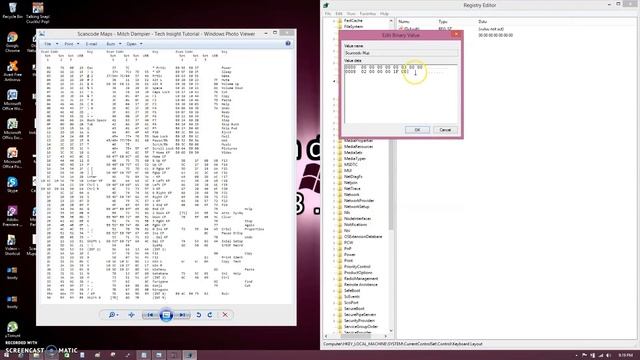Viewport: 640px width, 360px height.
Task: Select the Notifications registry key
Action: click(x=355, y=224)
